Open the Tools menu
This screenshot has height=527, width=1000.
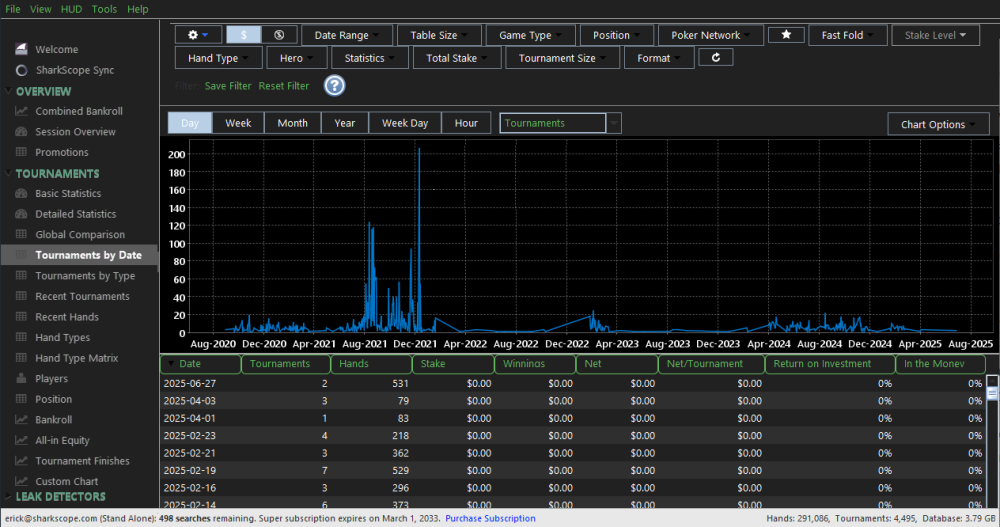(x=104, y=9)
